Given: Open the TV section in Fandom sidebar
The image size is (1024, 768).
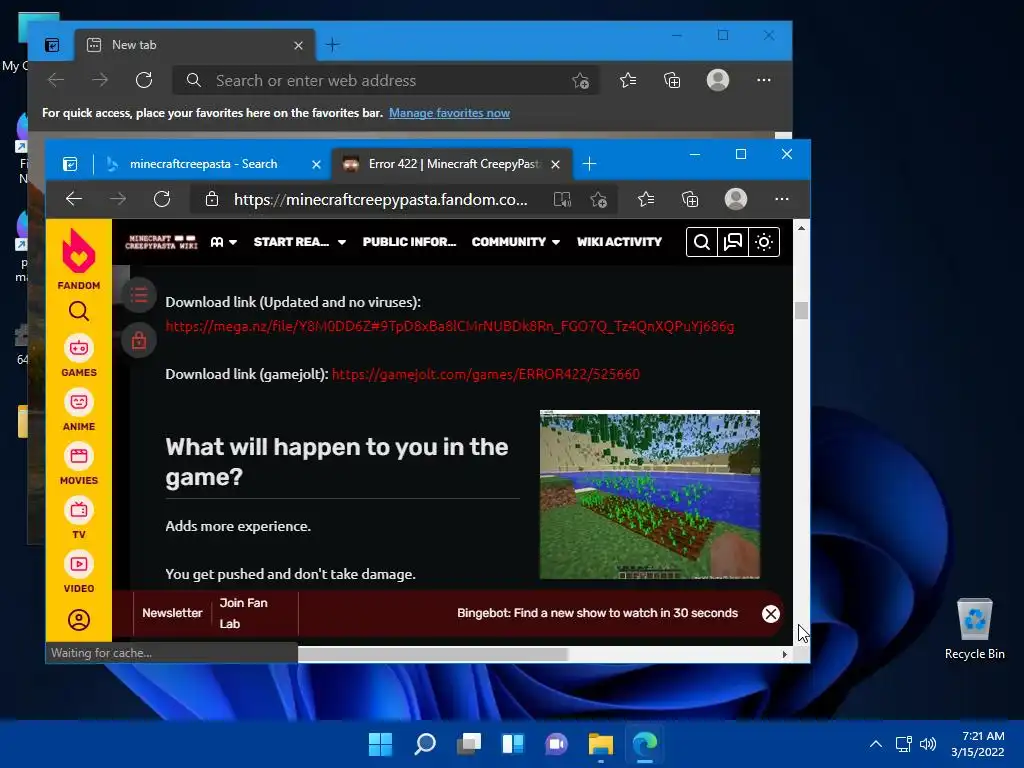Looking at the screenshot, I should [78, 519].
